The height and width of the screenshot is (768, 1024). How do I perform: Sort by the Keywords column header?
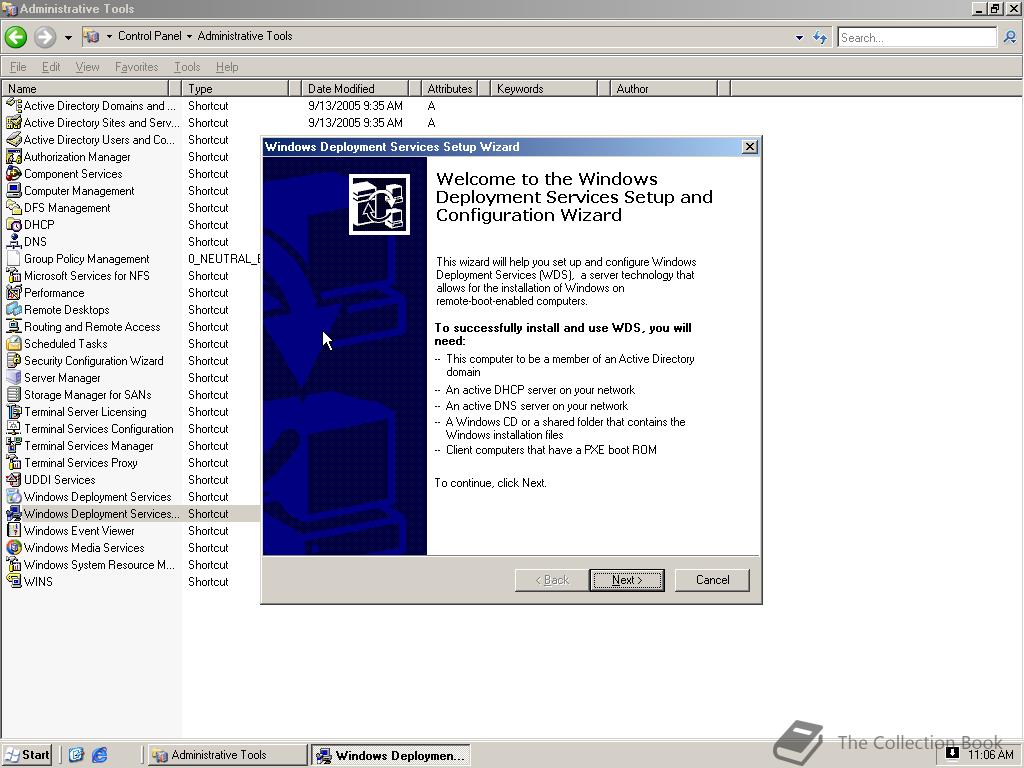(x=544, y=88)
